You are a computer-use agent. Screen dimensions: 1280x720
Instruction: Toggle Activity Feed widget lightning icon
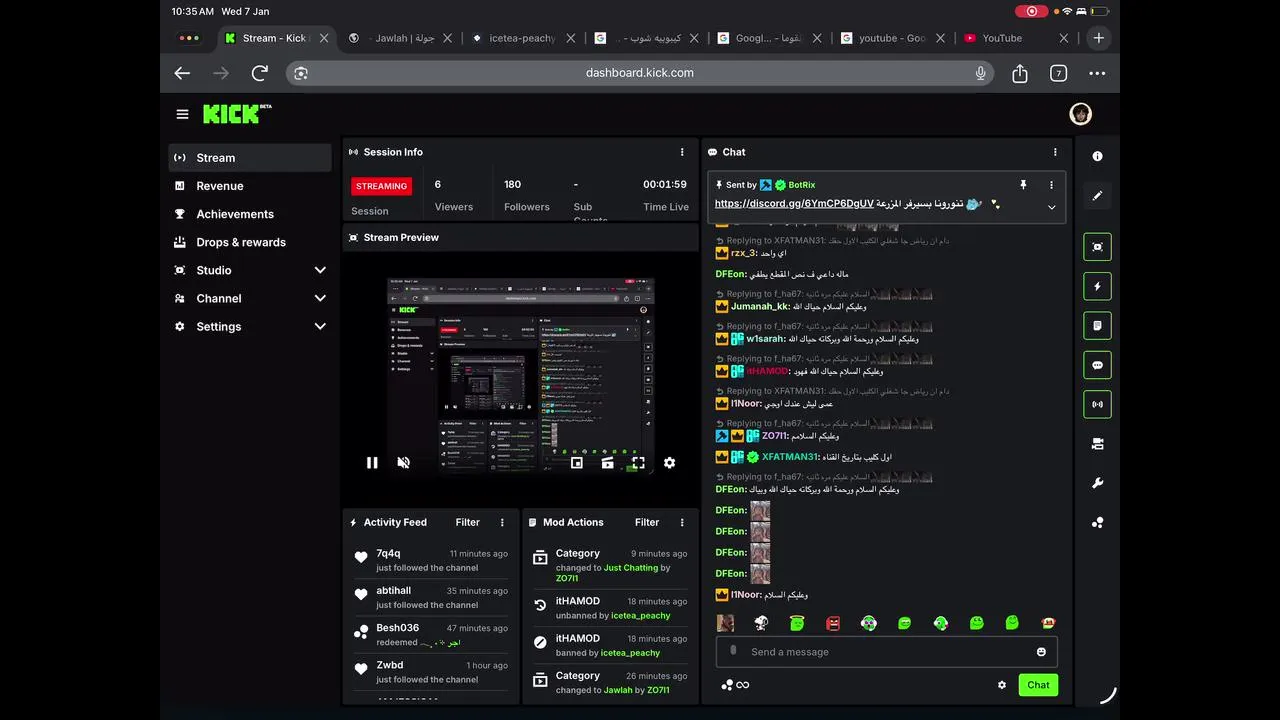pyautogui.click(x=1097, y=286)
